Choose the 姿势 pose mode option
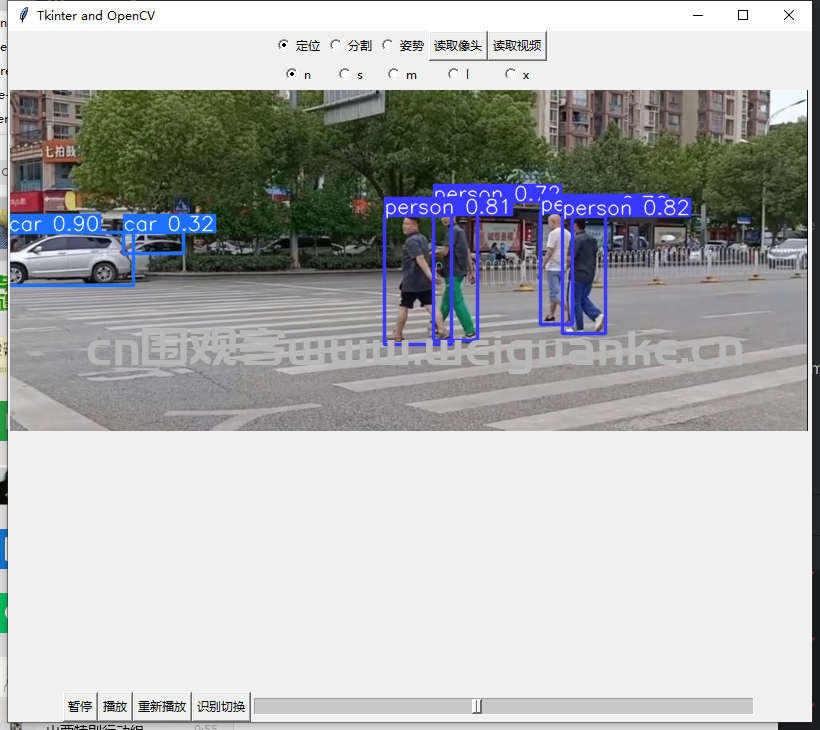The height and width of the screenshot is (730, 820). (388, 45)
